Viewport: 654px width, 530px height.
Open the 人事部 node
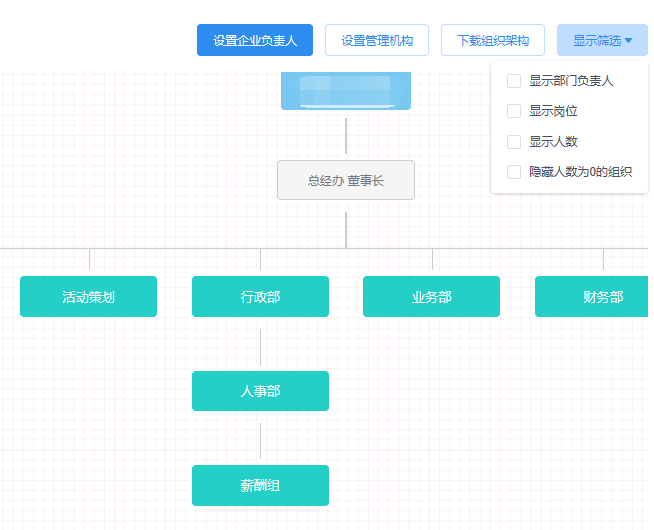(x=260, y=391)
